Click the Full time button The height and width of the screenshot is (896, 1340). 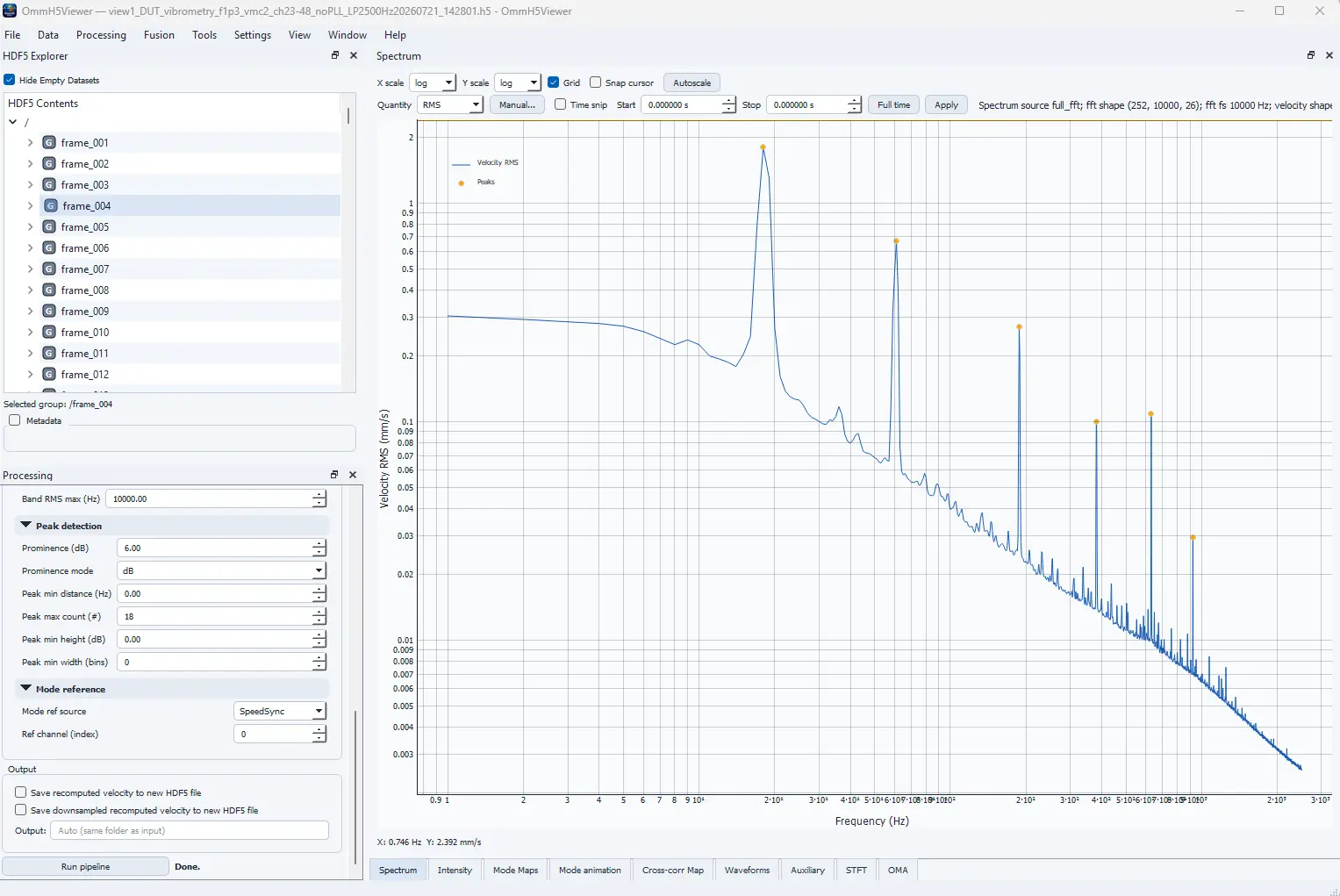point(894,104)
